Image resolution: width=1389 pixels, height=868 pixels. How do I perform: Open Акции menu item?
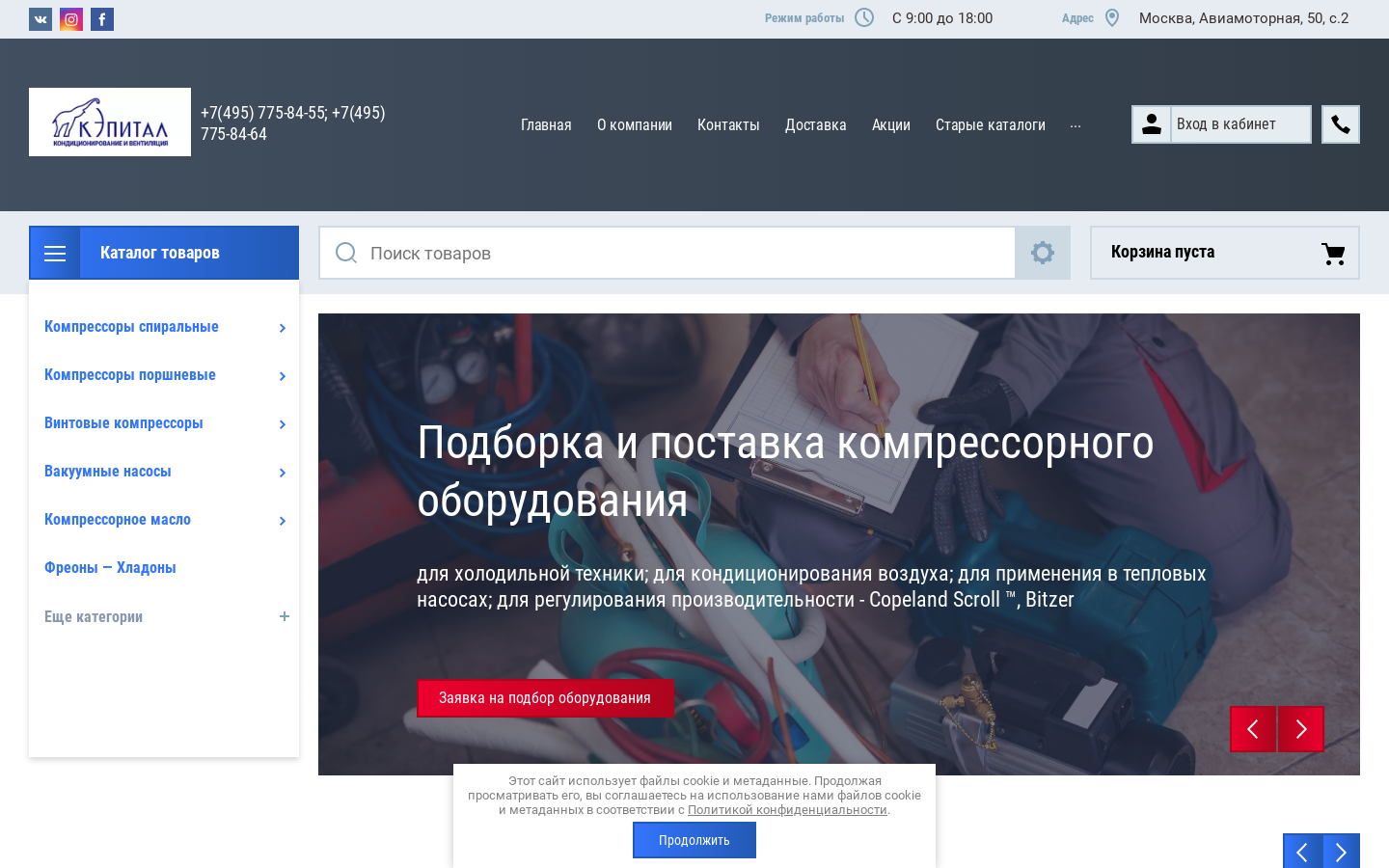[891, 125]
